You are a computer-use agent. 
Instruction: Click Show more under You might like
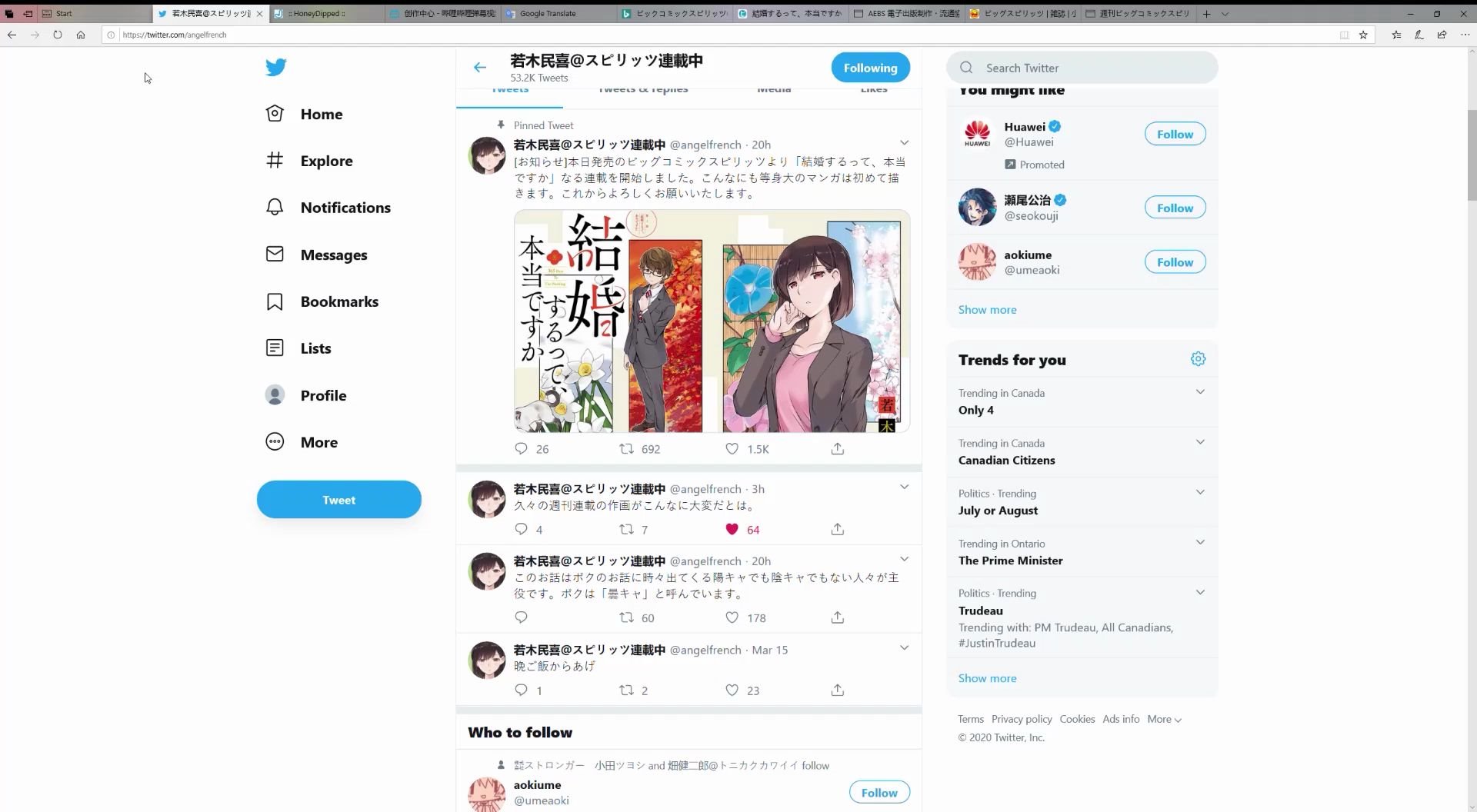click(x=987, y=310)
